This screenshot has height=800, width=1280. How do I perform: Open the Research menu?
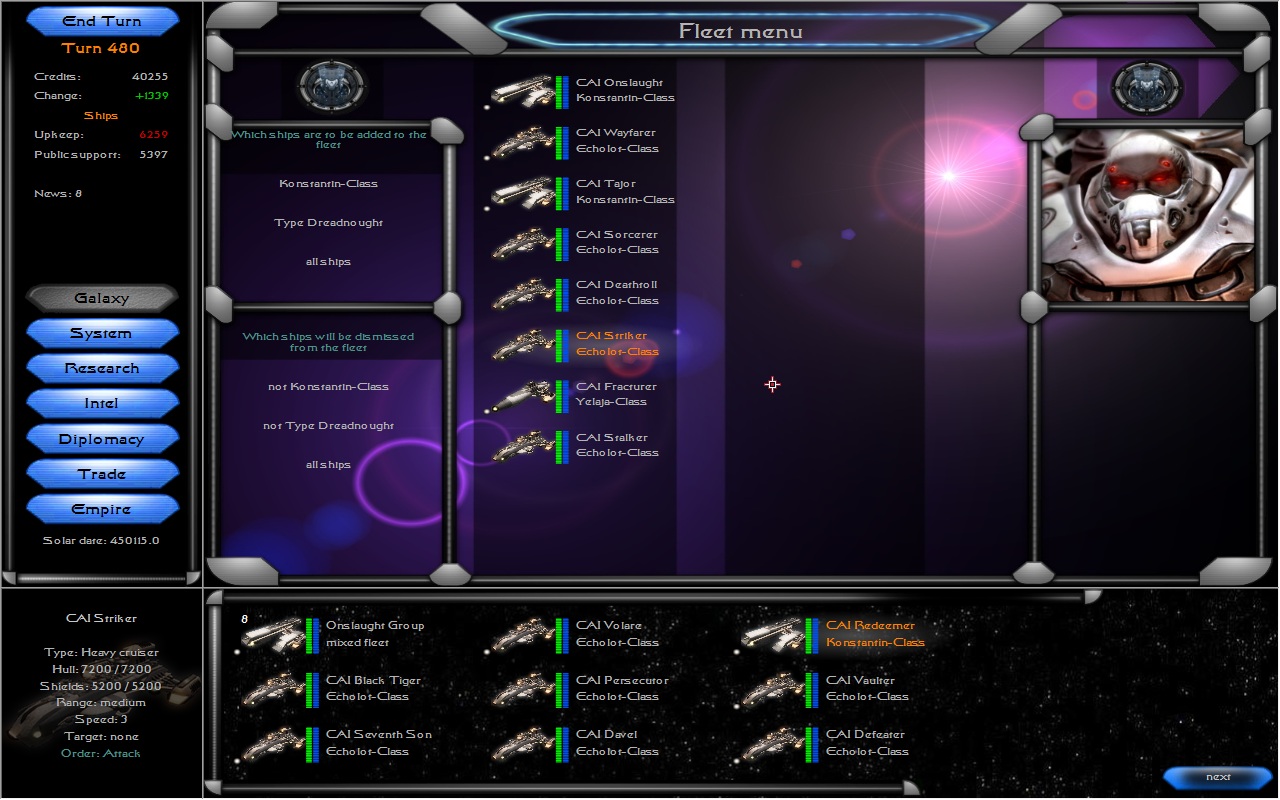[102, 369]
